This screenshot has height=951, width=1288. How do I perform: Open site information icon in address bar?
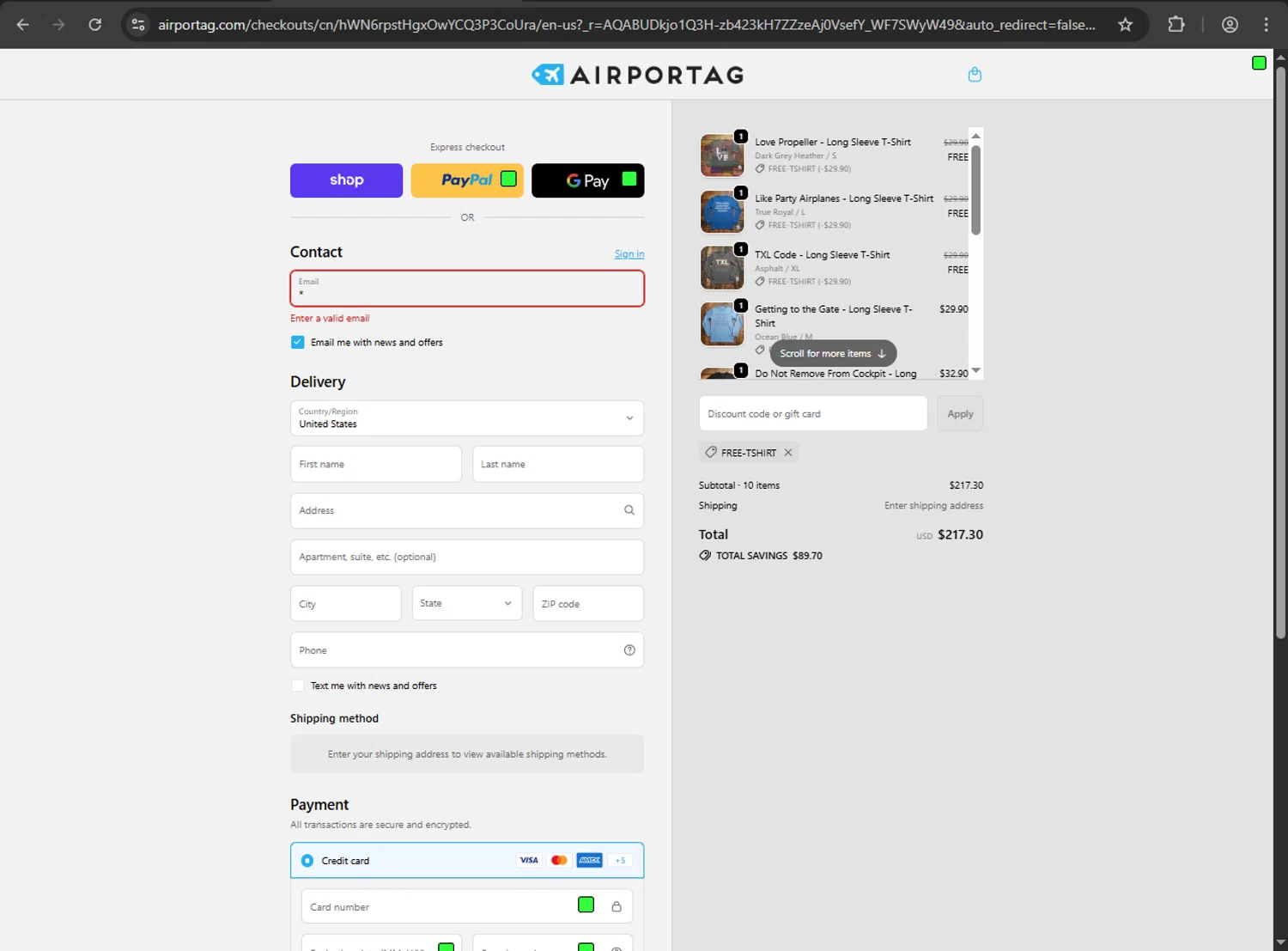point(138,25)
